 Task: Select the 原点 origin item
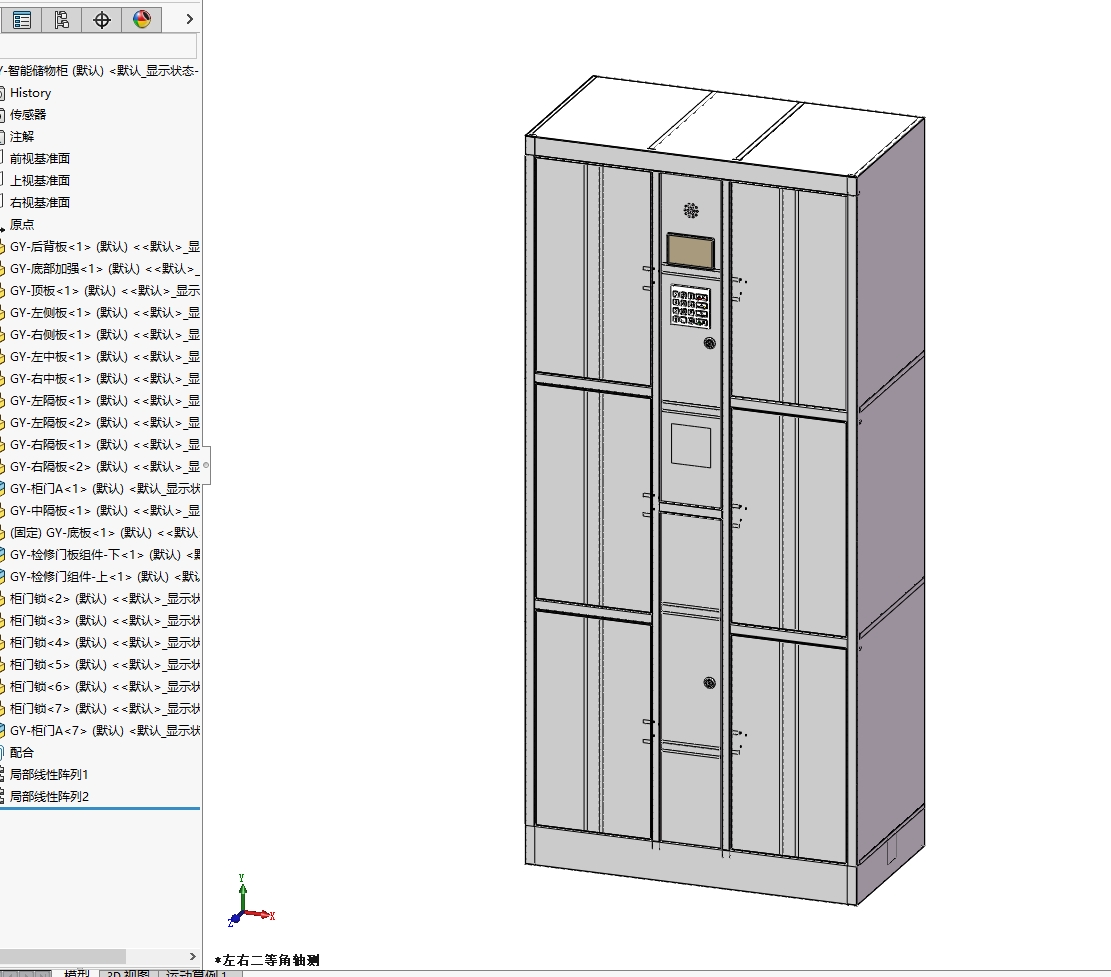coord(21,225)
